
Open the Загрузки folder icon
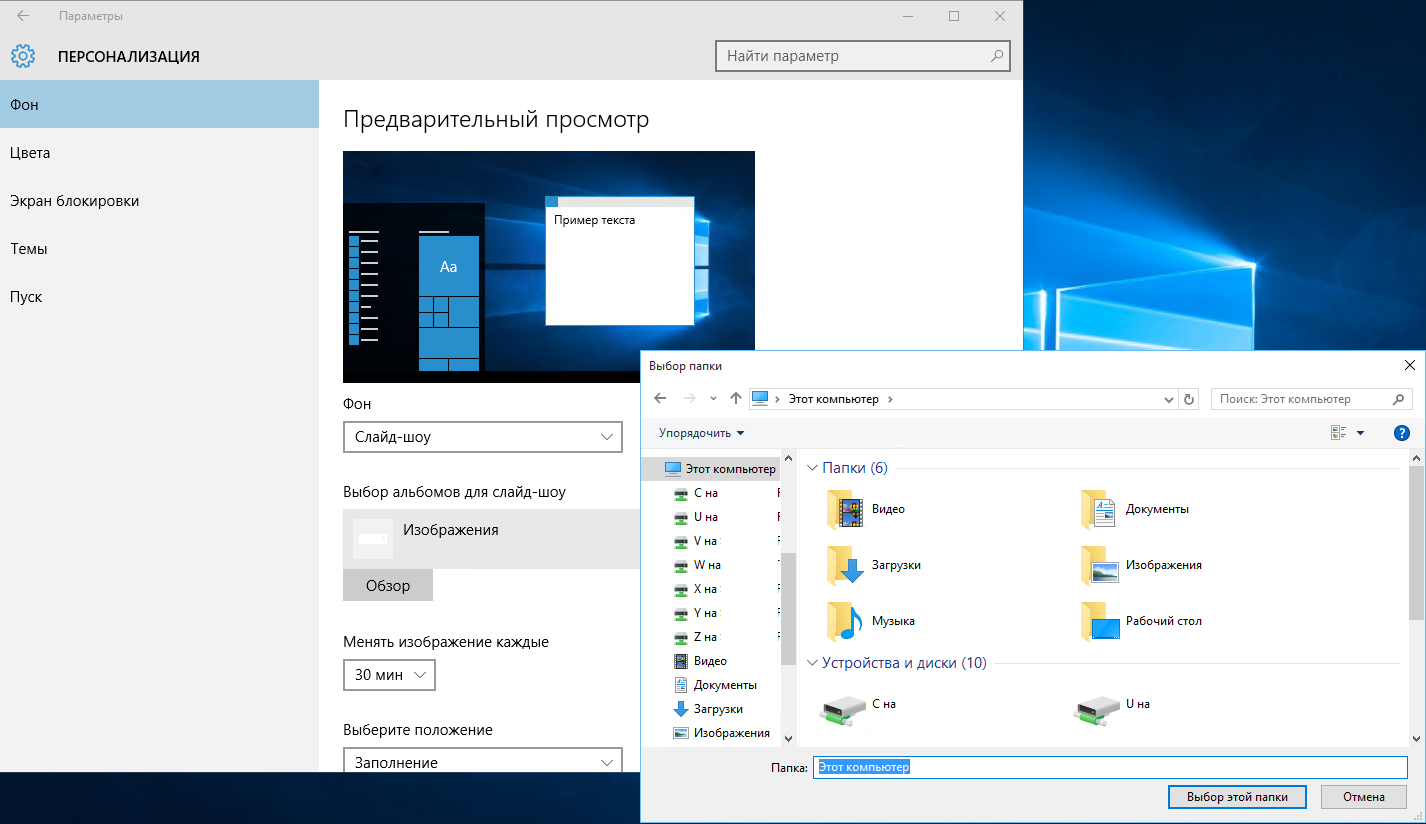coord(846,565)
